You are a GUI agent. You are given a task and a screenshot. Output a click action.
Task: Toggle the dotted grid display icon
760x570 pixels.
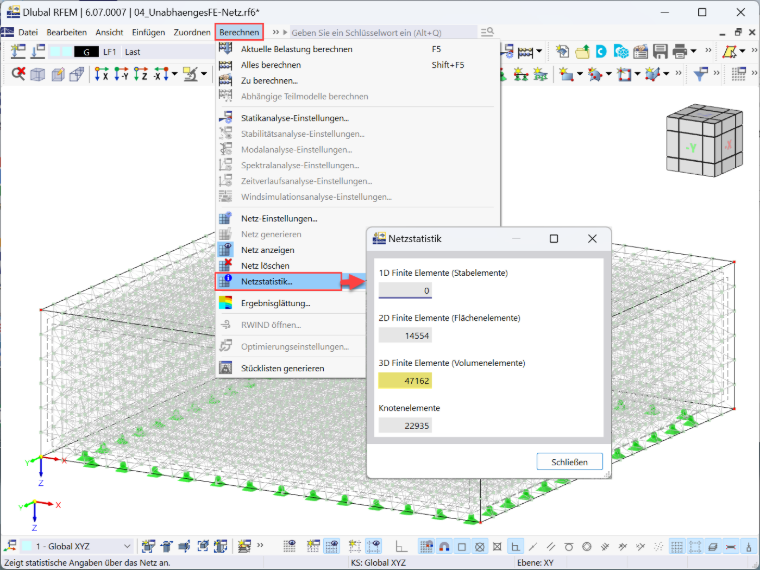click(677, 546)
